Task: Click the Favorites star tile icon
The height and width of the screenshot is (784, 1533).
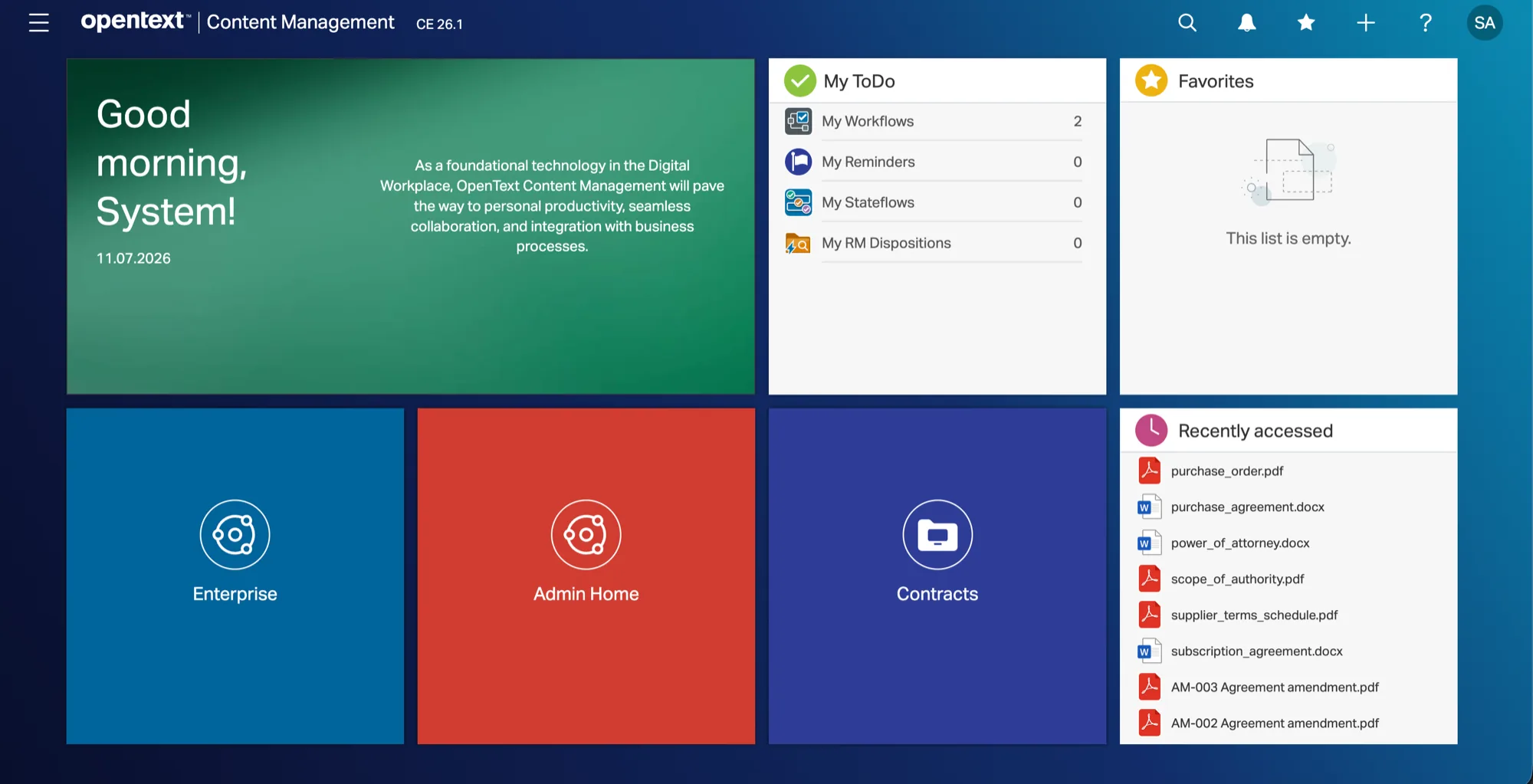Action: pyautogui.click(x=1151, y=80)
